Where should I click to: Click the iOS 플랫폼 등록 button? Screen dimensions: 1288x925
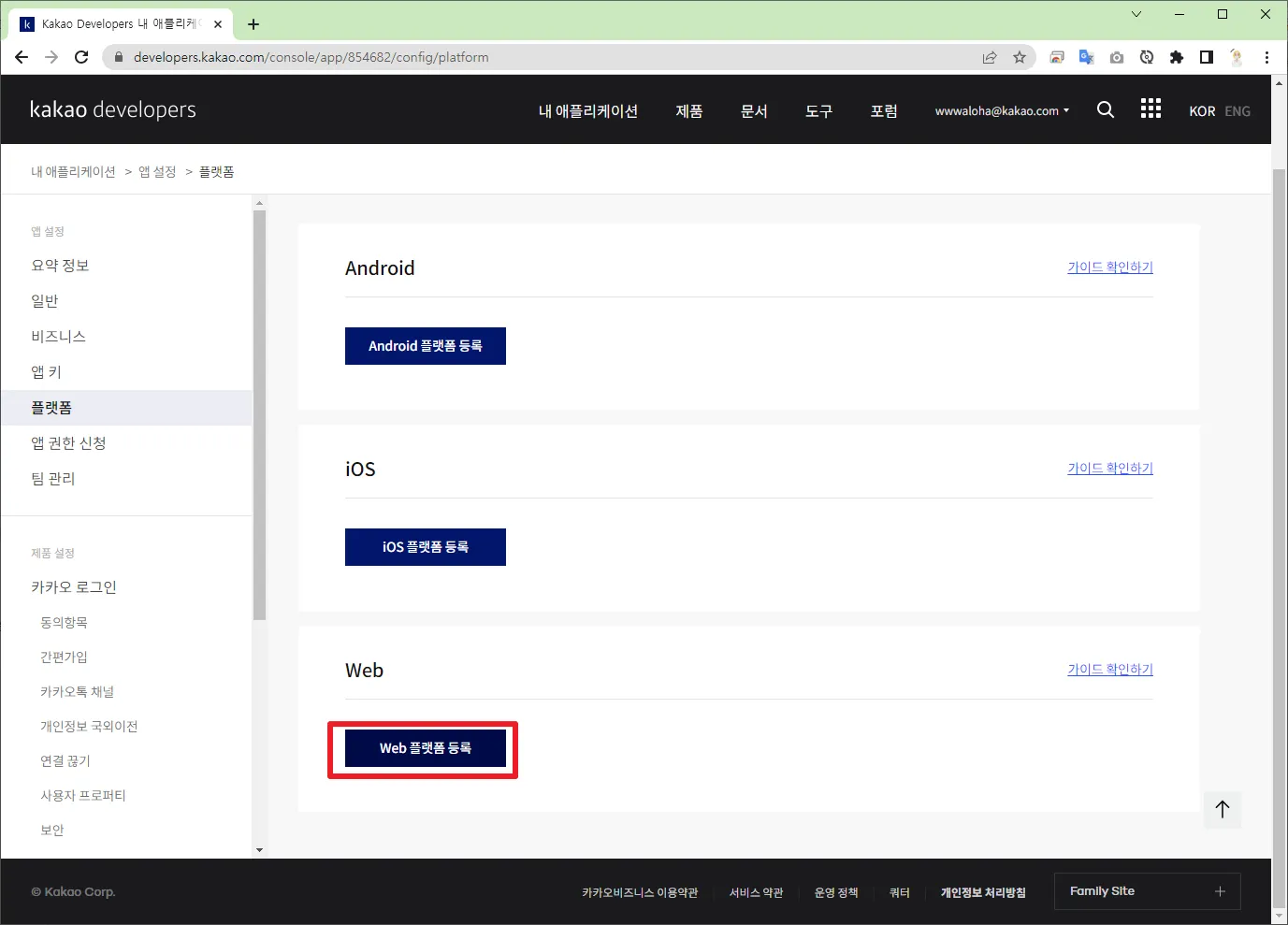click(x=426, y=547)
